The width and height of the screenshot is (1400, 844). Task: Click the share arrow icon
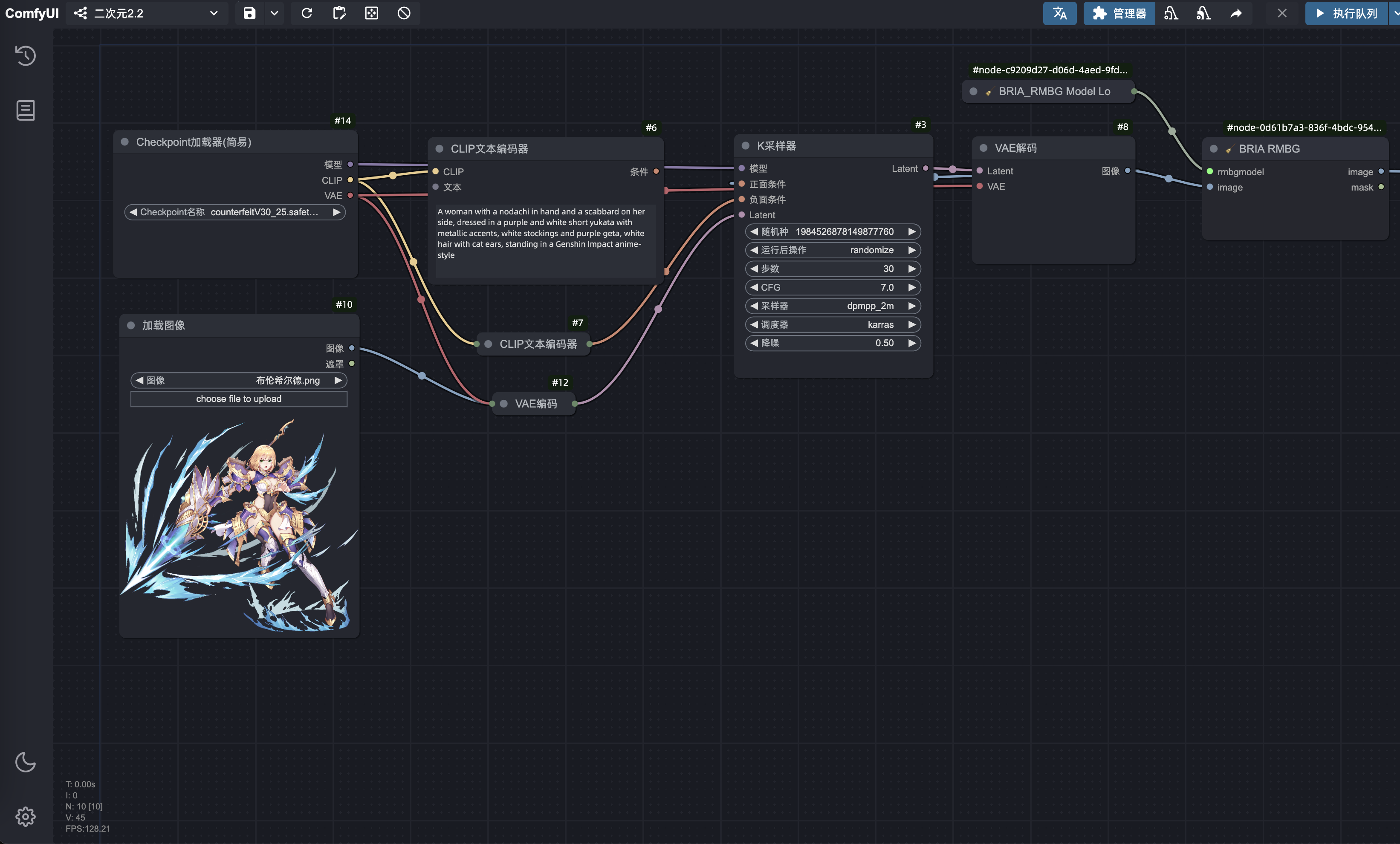tap(1236, 13)
